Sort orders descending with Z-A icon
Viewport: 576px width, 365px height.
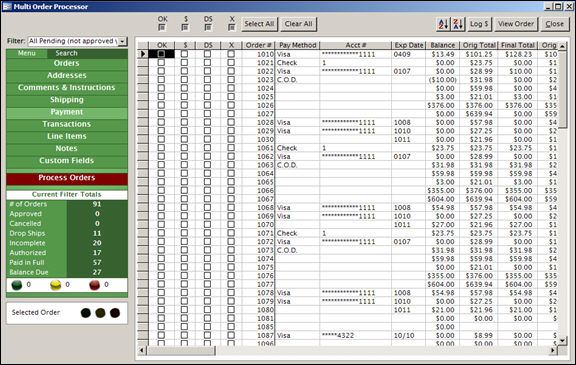[x=458, y=24]
